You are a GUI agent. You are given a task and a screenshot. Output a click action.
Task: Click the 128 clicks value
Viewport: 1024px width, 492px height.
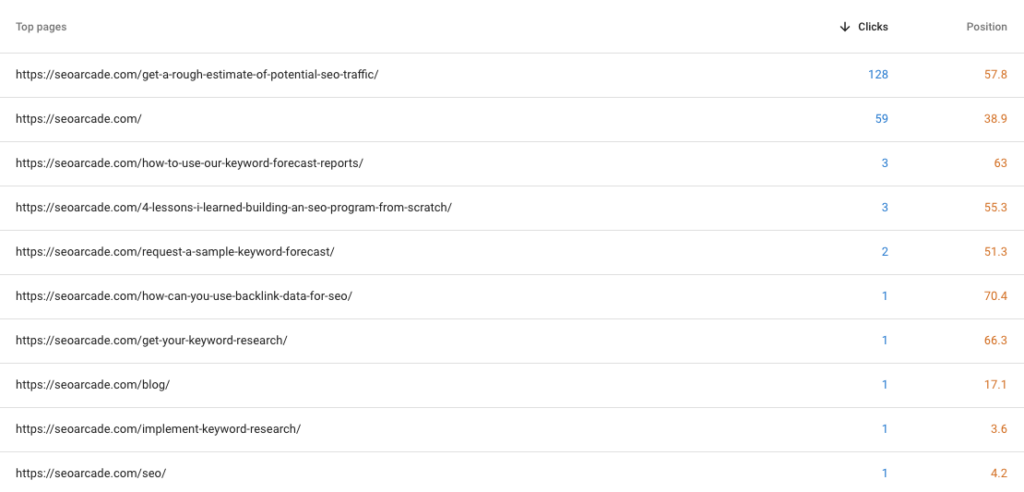878,74
